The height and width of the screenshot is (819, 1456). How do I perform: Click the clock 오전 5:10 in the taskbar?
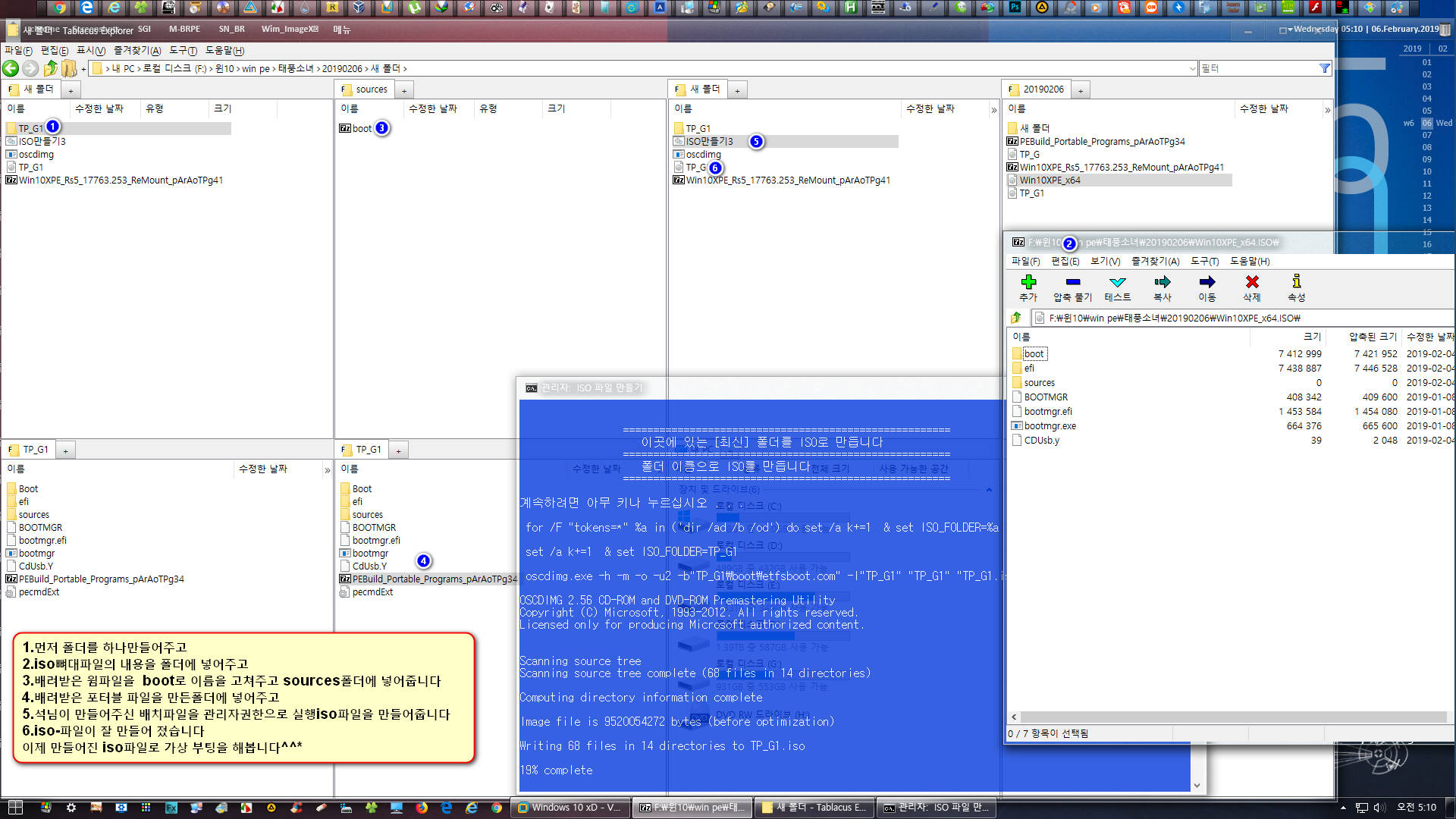pos(1417,808)
